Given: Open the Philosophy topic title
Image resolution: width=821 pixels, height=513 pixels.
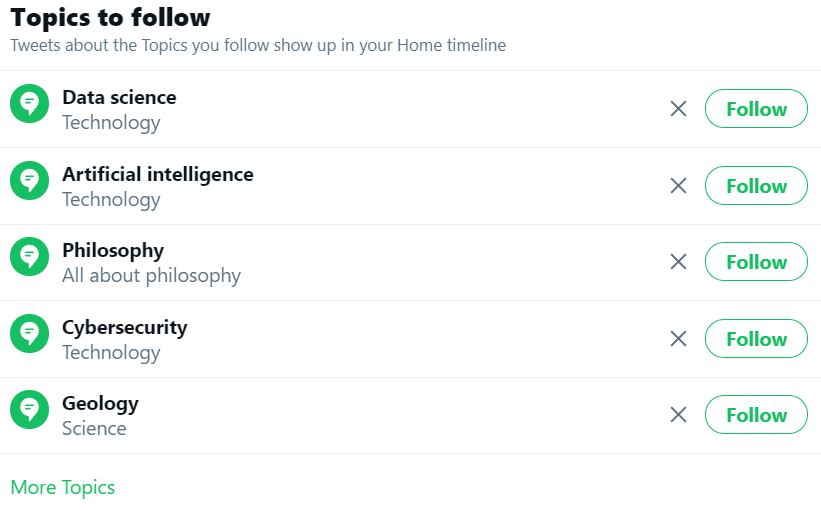Looking at the screenshot, I should coord(113,250).
